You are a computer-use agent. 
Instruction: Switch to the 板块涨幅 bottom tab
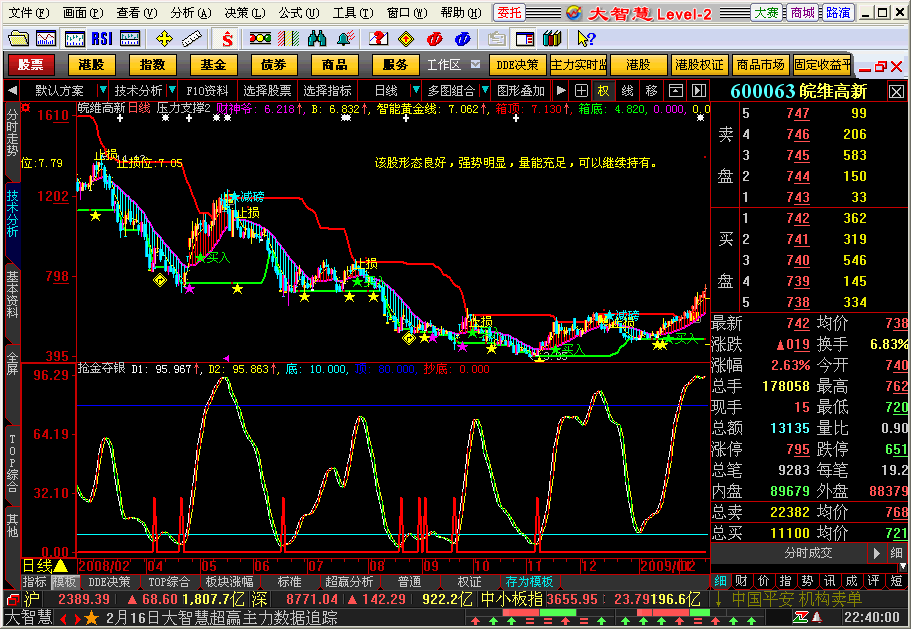[229, 581]
